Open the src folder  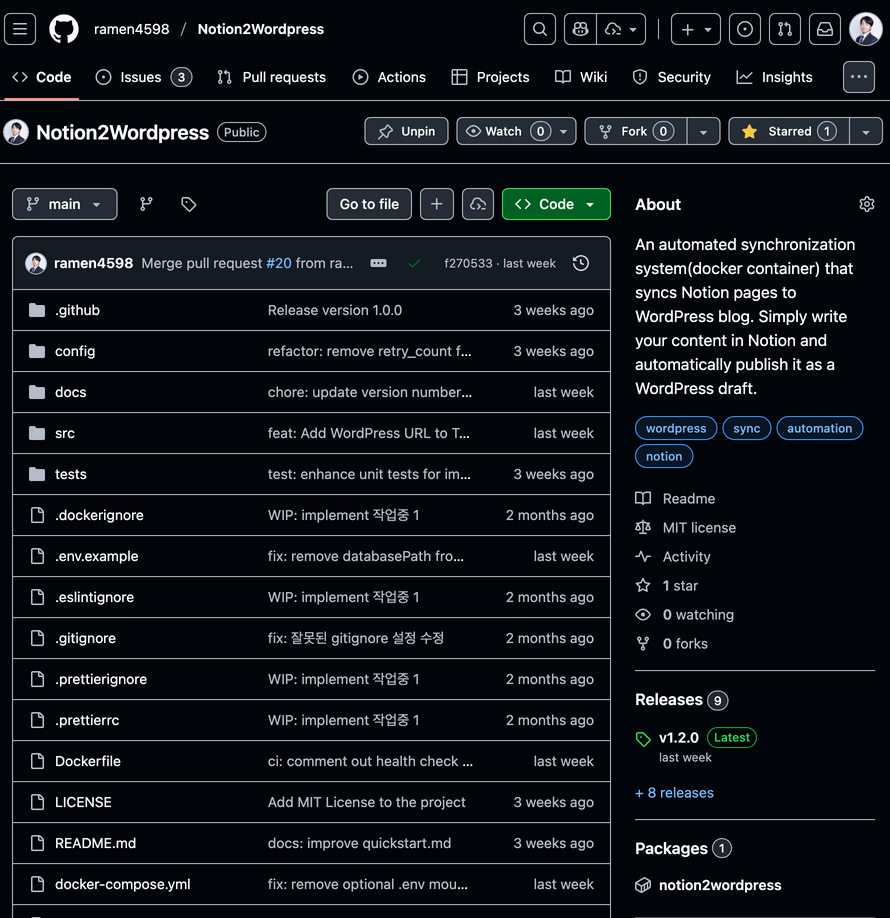(x=64, y=433)
